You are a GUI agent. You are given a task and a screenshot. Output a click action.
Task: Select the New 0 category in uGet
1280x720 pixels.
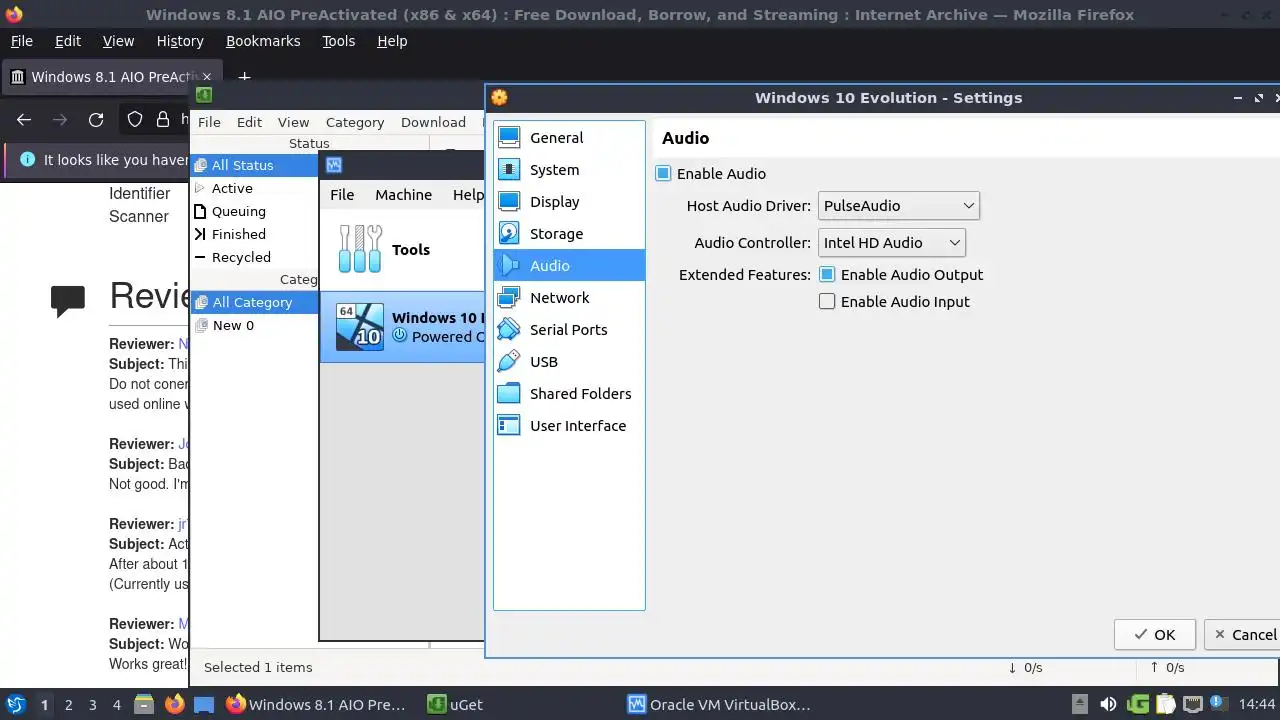pyautogui.click(x=255, y=325)
